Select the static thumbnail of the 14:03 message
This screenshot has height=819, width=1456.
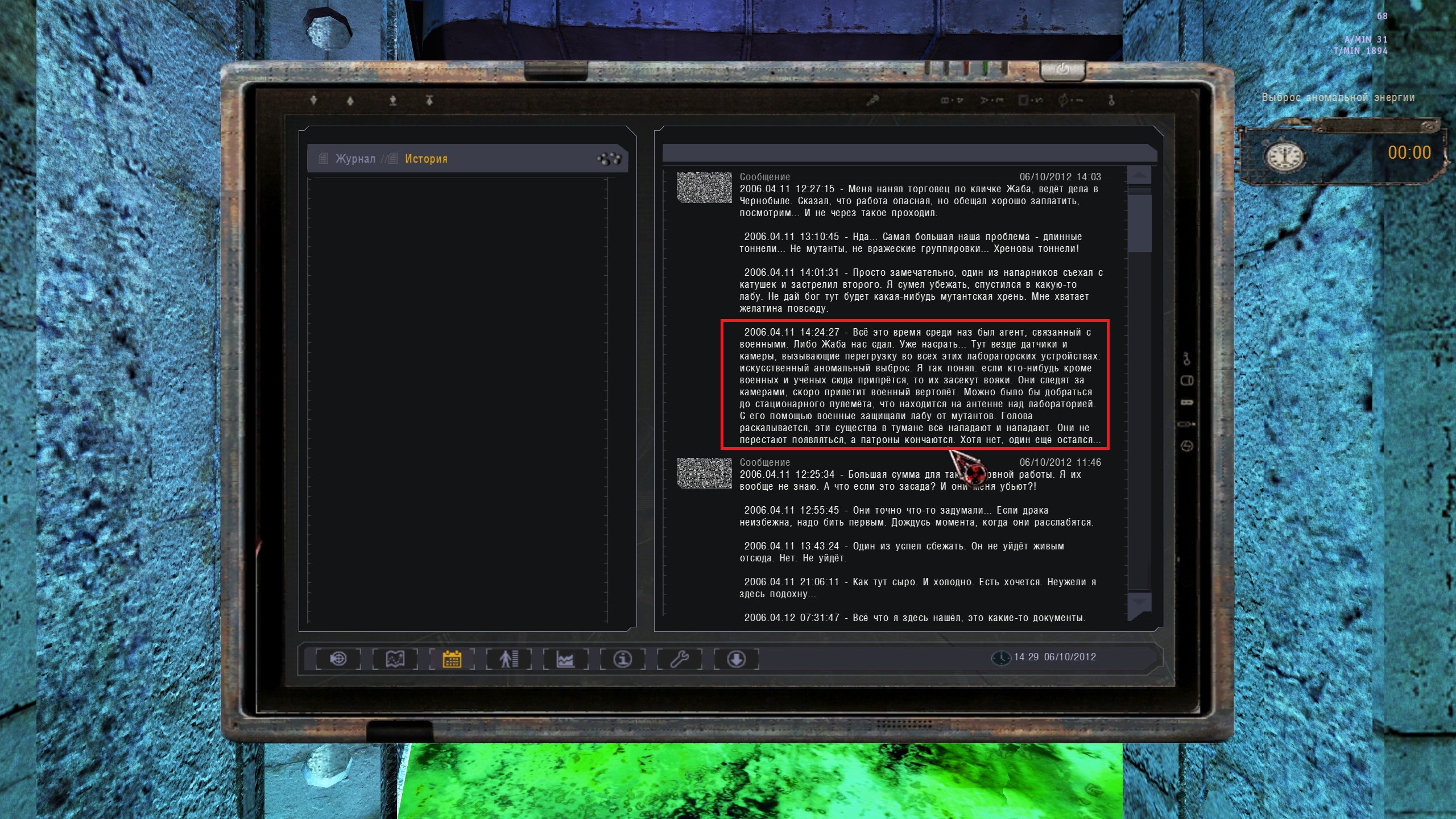[704, 187]
